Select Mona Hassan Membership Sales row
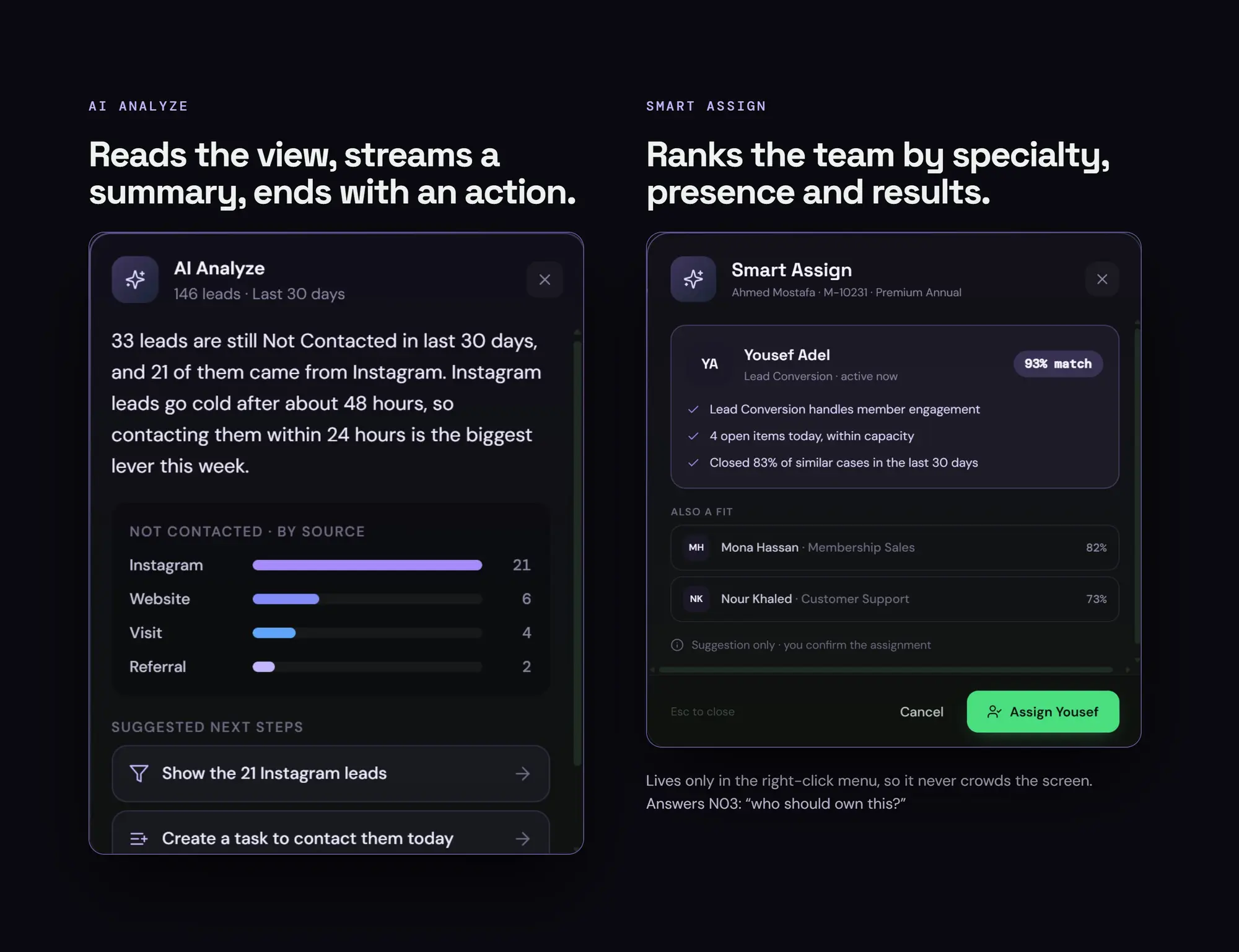This screenshot has height=952, width=1239. [x=895, y=548]
